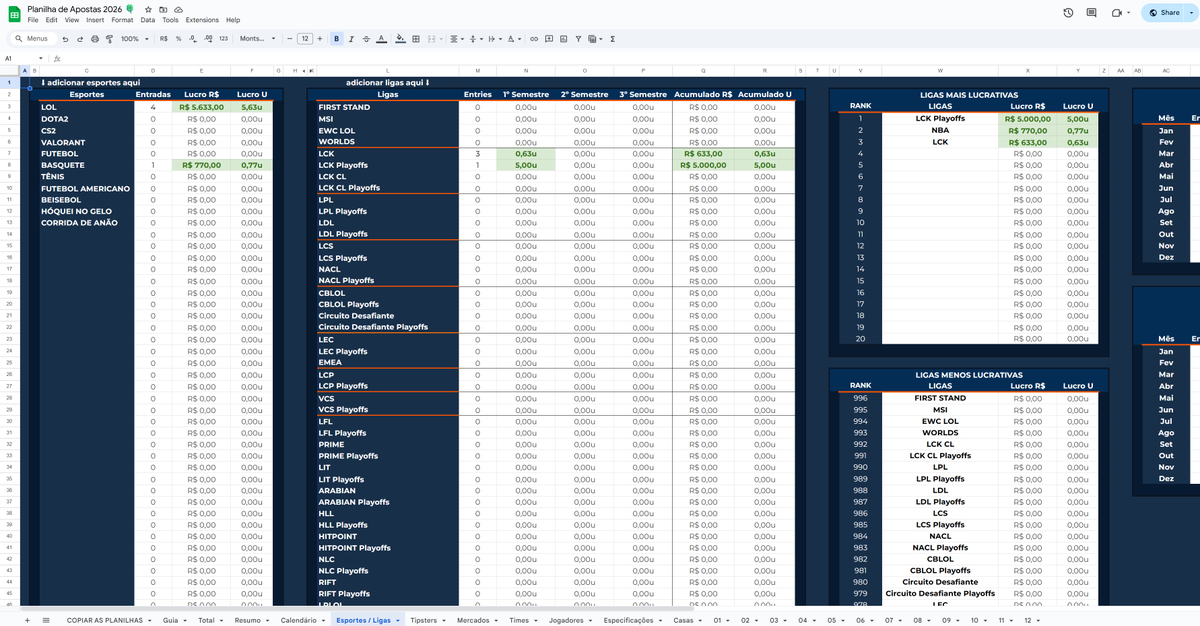Click the Move to folder icon
Viewport: 1200px width, 626px height.
pos(163,9)
